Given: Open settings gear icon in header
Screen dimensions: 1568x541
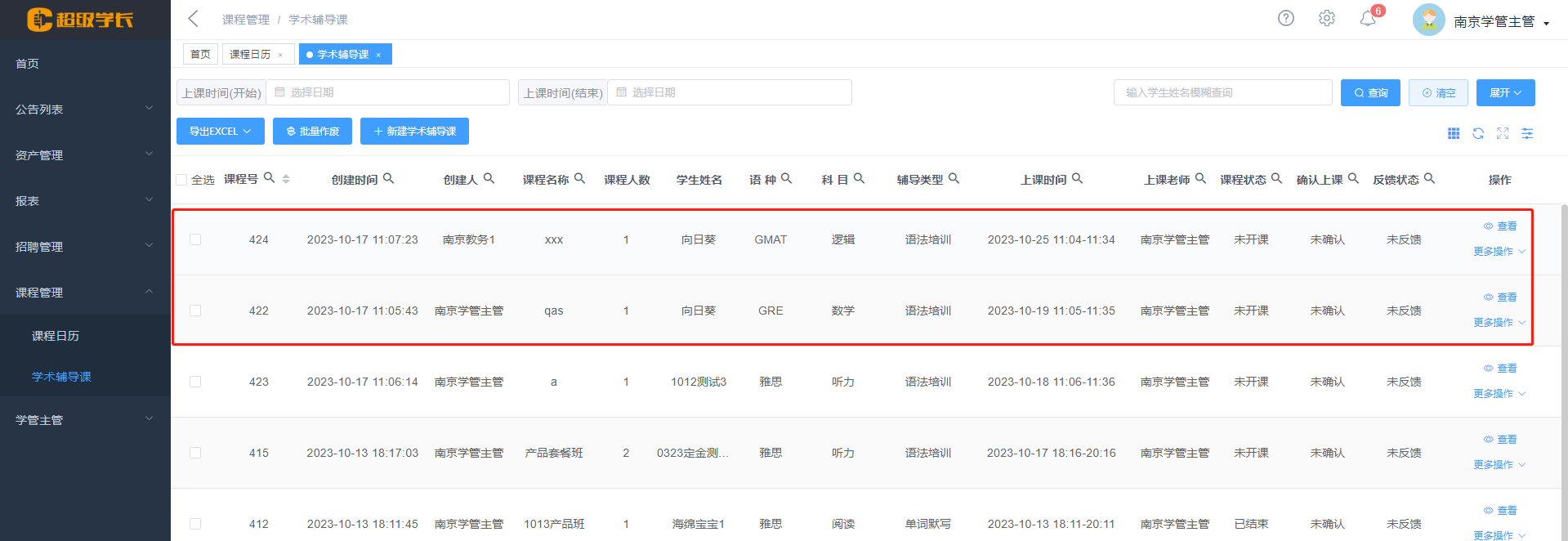Looking at the screenshot, I should [x=1326, y=18].
